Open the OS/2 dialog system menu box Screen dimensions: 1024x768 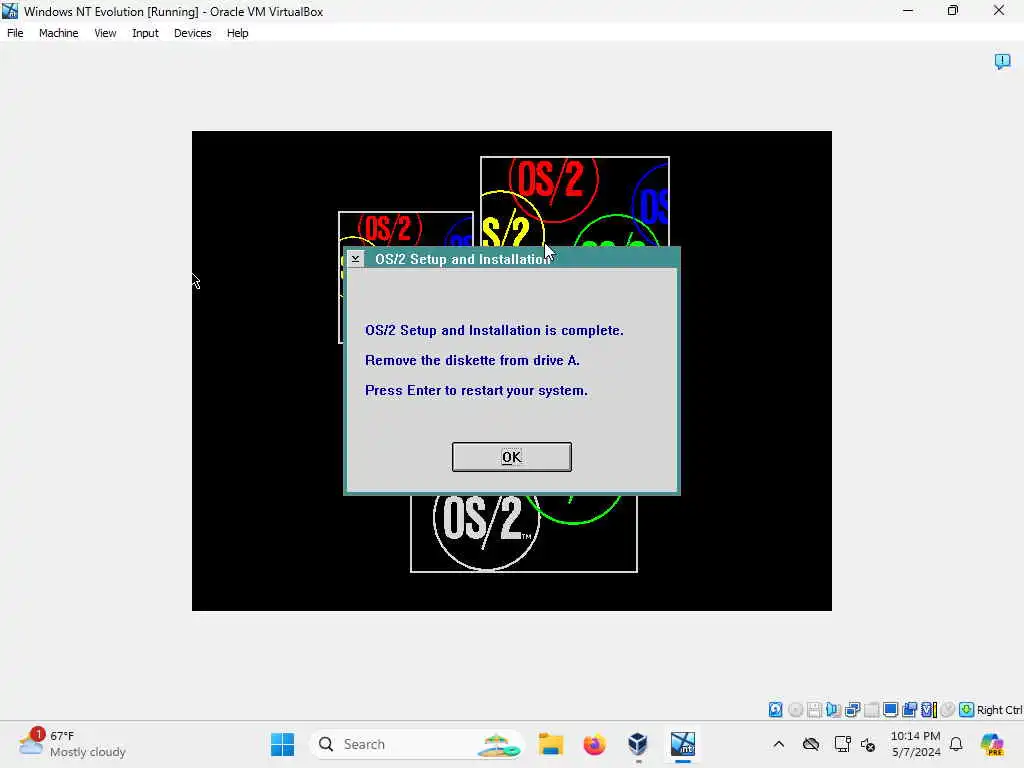[x=355, y=259]
